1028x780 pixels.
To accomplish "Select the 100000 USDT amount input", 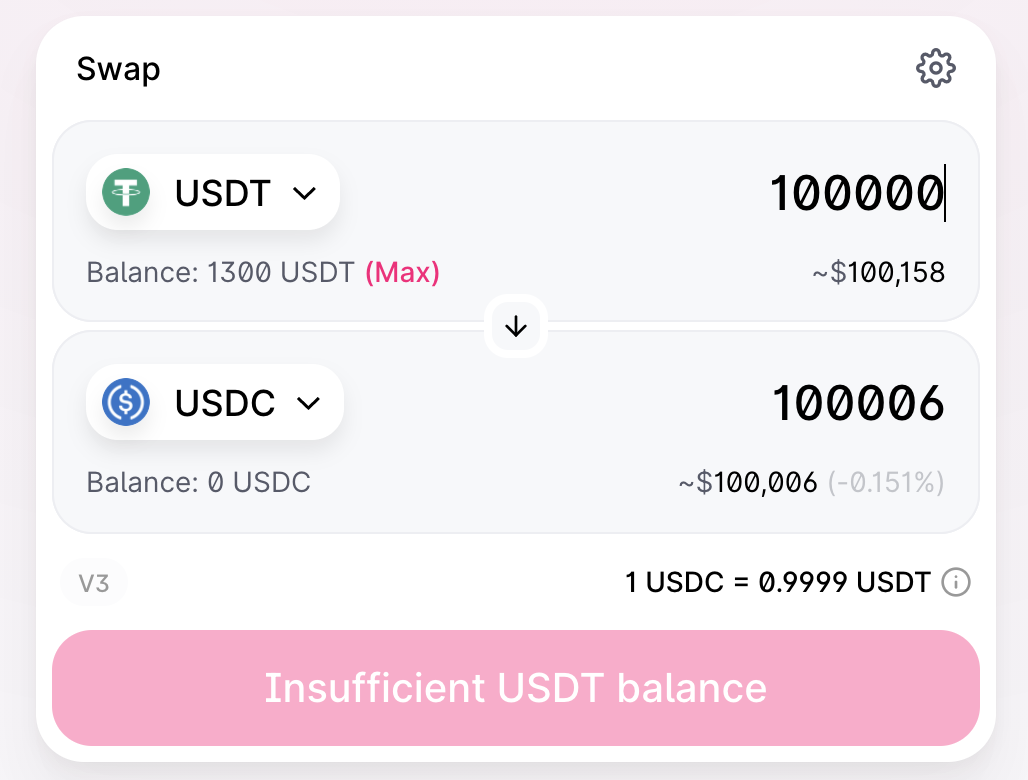I will point(857,192).
